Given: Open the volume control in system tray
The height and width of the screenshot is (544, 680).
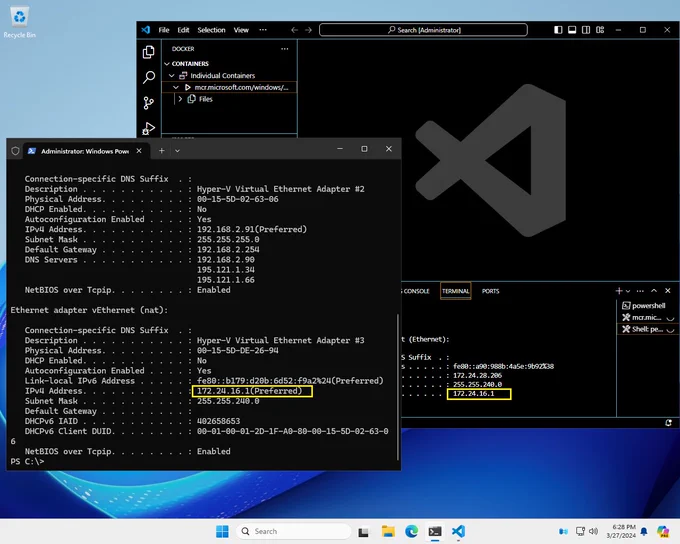Looking at the screenshot, I should pos(594,531).
